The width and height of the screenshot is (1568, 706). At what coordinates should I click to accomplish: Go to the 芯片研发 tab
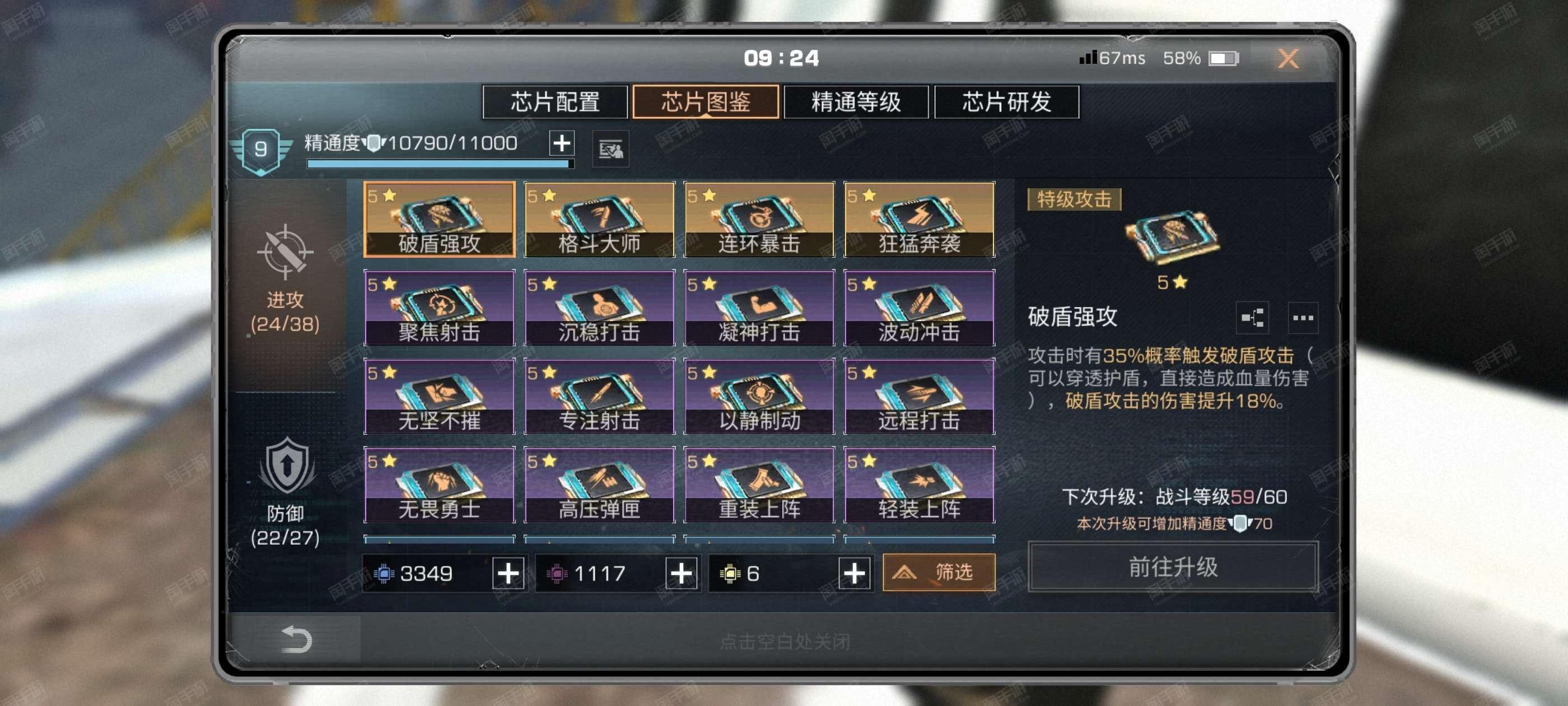click(x=1006, y=102)
